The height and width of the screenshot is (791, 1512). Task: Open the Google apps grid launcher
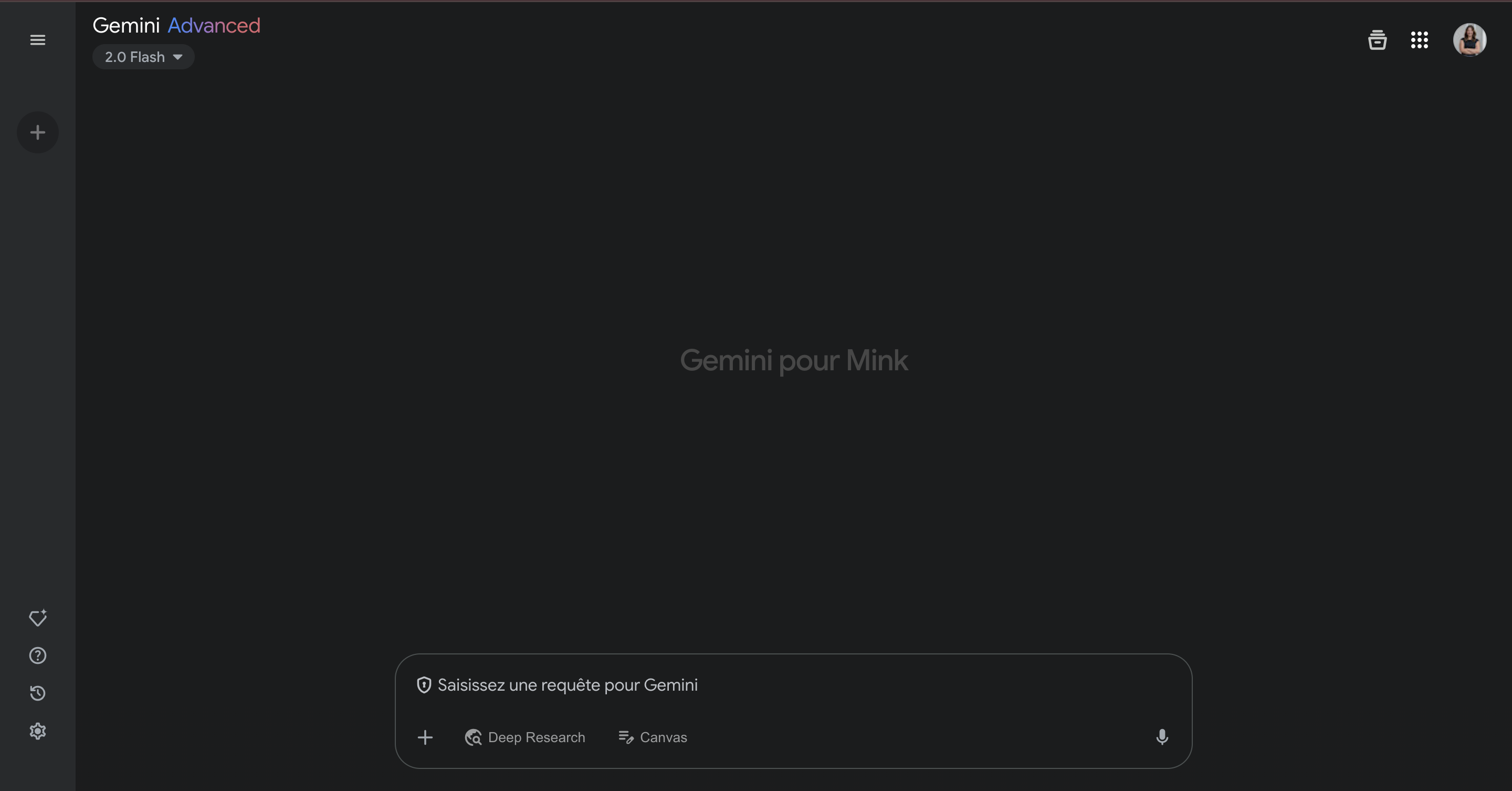[x=1419, y=40]
